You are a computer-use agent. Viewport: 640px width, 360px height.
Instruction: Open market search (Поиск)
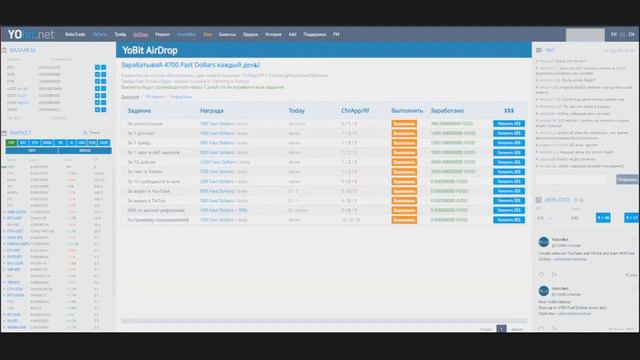[x=92, y=133]
